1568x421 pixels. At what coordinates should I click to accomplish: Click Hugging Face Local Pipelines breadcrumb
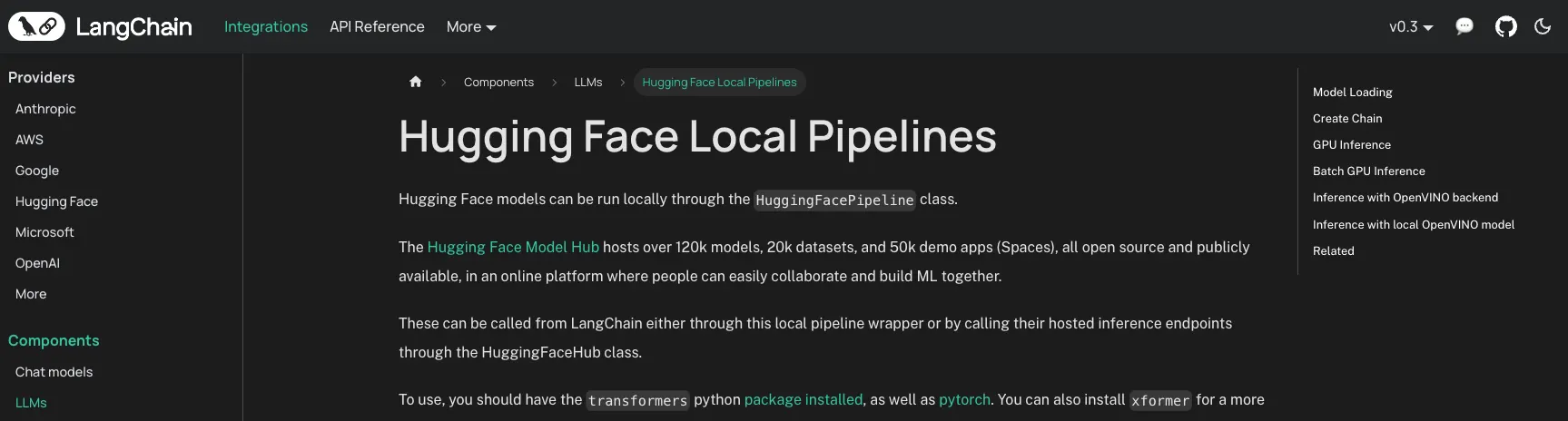point(719,82)
